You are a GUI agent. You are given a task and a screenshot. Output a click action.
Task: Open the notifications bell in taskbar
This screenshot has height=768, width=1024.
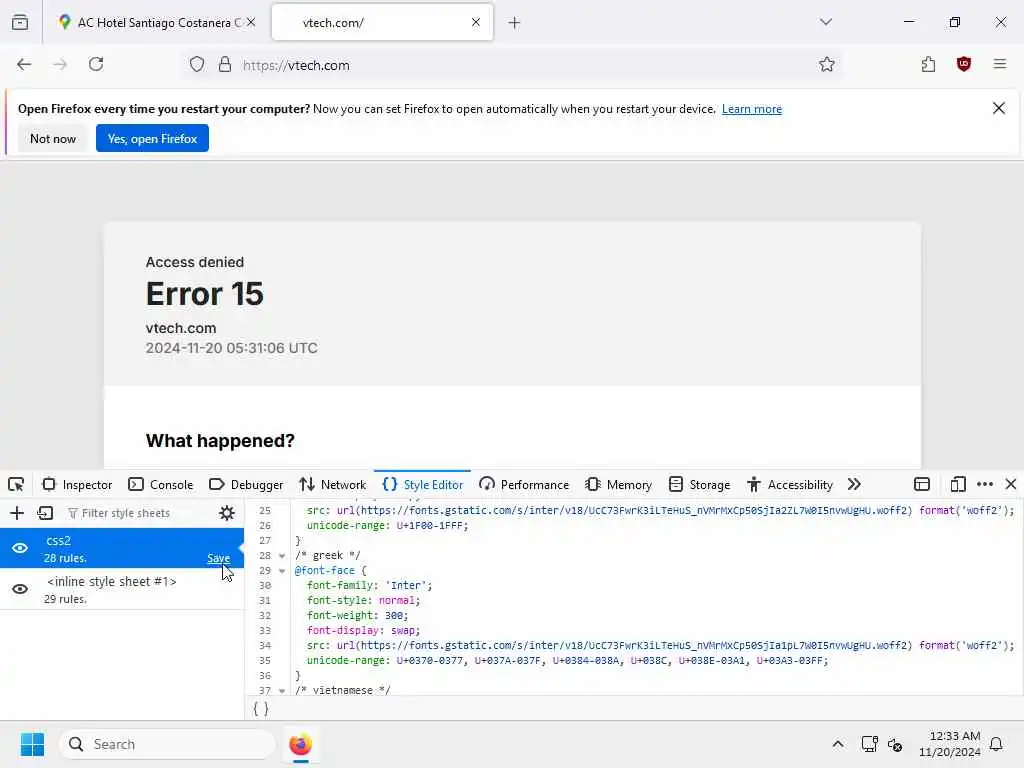pyautogui.click(x=997, y=744)
